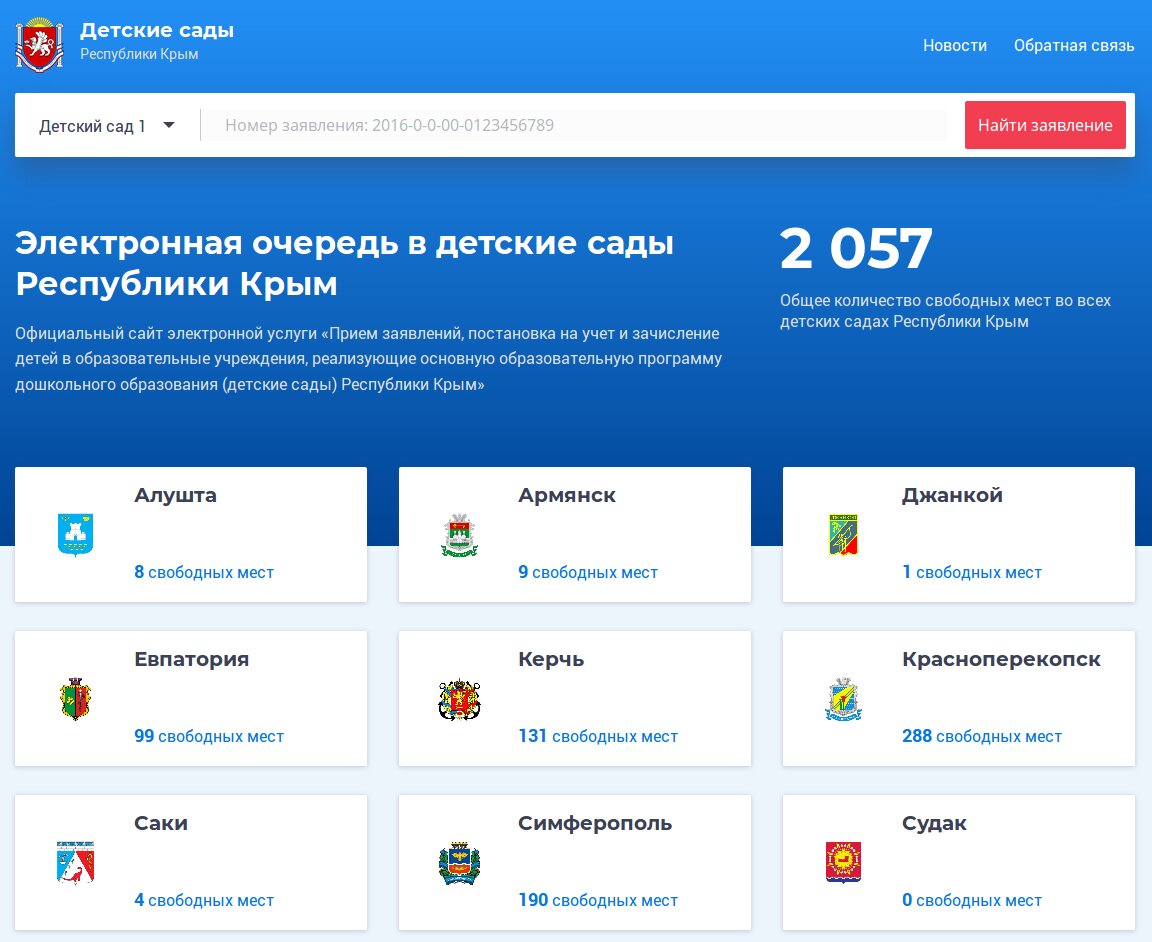
Task: Click the Alushta city emblem
Action: click(75, 534)
